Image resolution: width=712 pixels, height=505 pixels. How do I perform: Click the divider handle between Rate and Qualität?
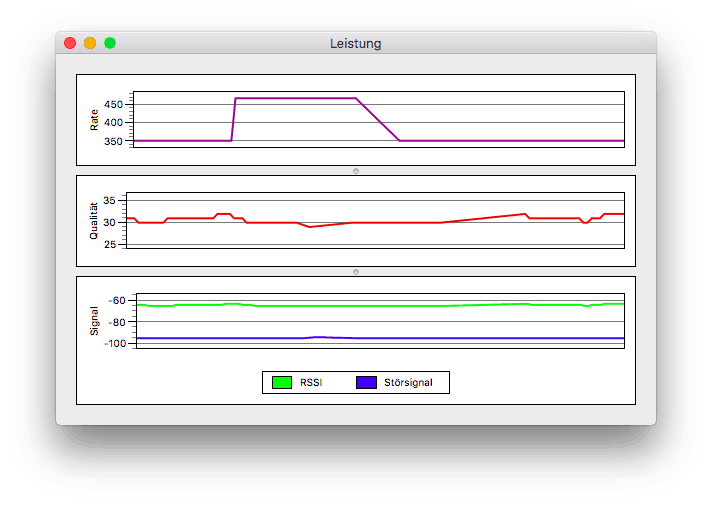coord(356,171)
